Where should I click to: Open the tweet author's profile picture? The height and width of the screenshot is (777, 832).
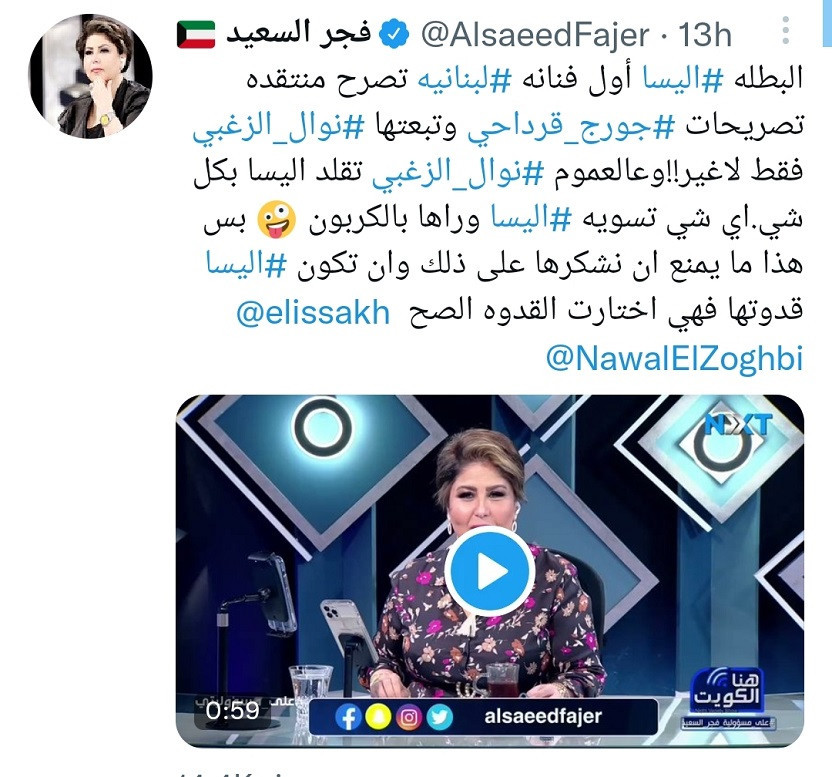coord(90,76)
